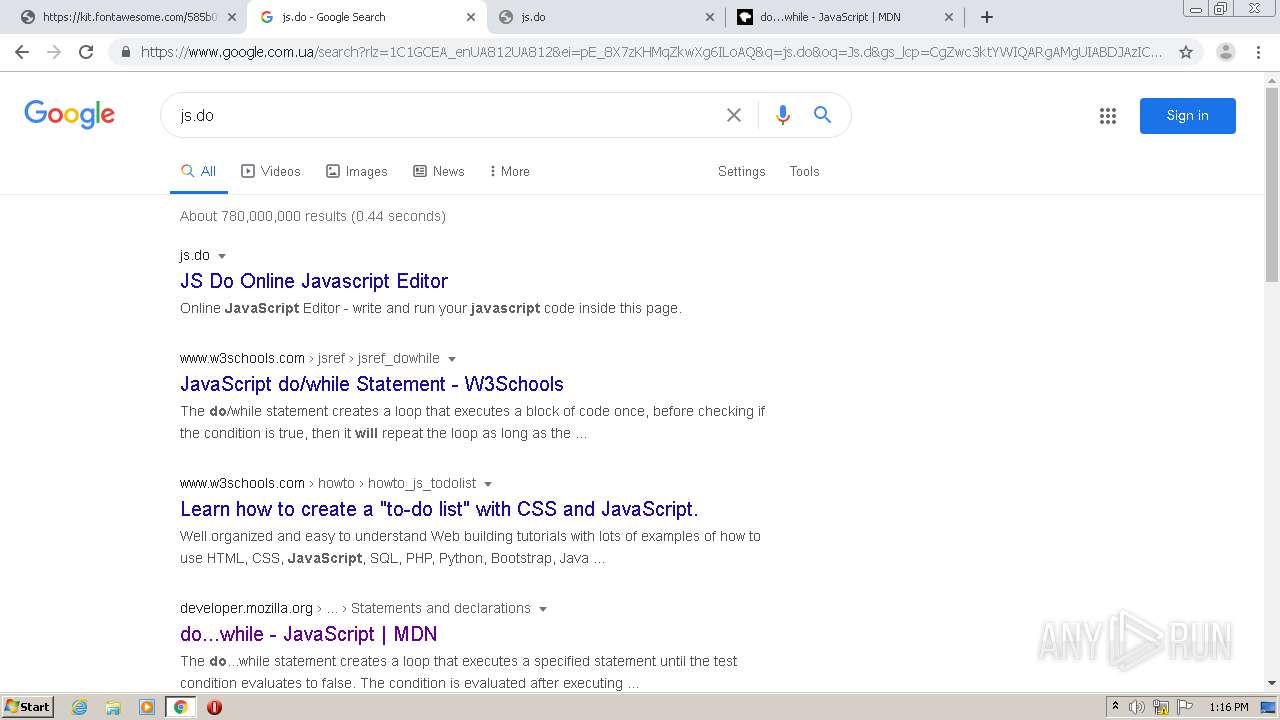Launch Internet Explorer from the taskbar

[80, 707]
